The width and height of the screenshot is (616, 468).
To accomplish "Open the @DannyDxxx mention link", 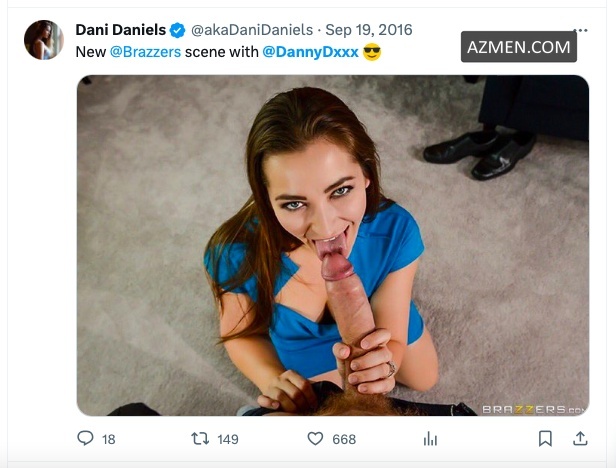I will pyautogui.click(x=310, y=51).
